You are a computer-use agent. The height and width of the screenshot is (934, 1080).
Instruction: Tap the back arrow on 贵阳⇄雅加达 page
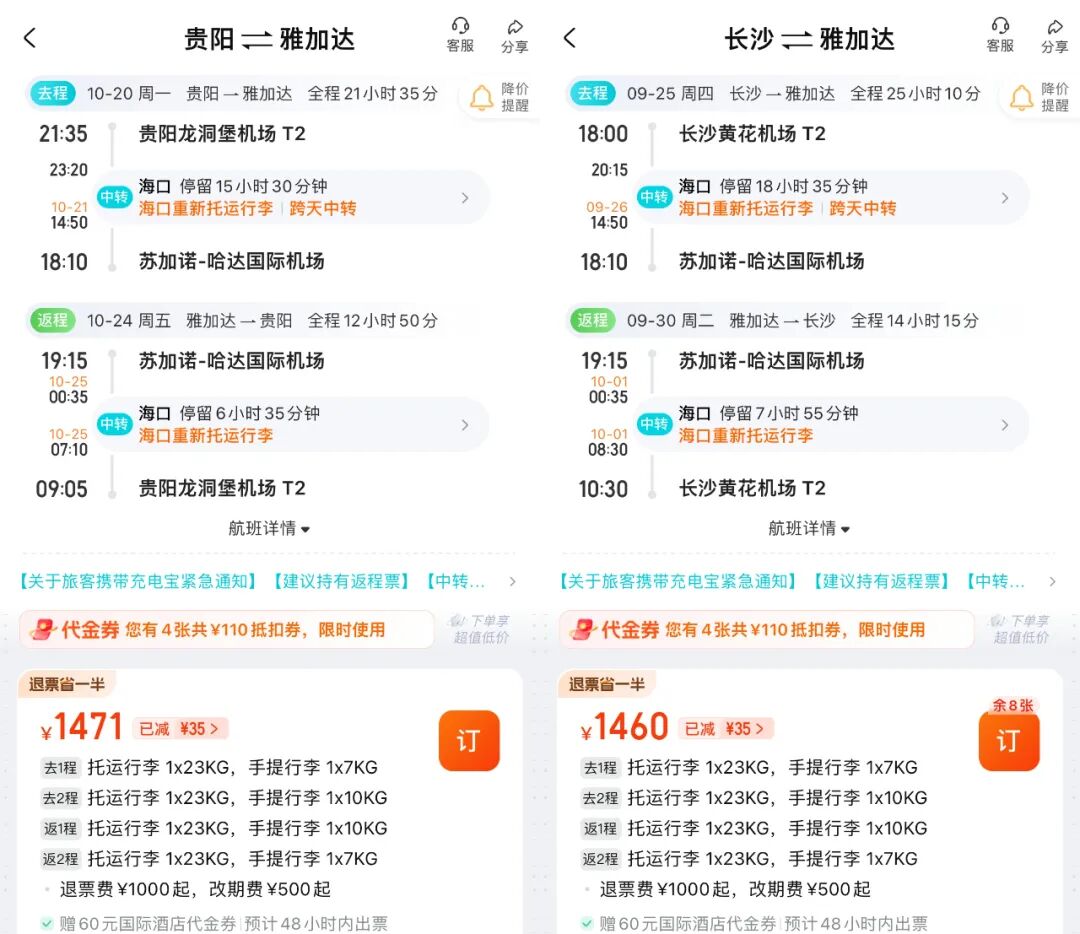pyautogui.click(x=30, y=37)
